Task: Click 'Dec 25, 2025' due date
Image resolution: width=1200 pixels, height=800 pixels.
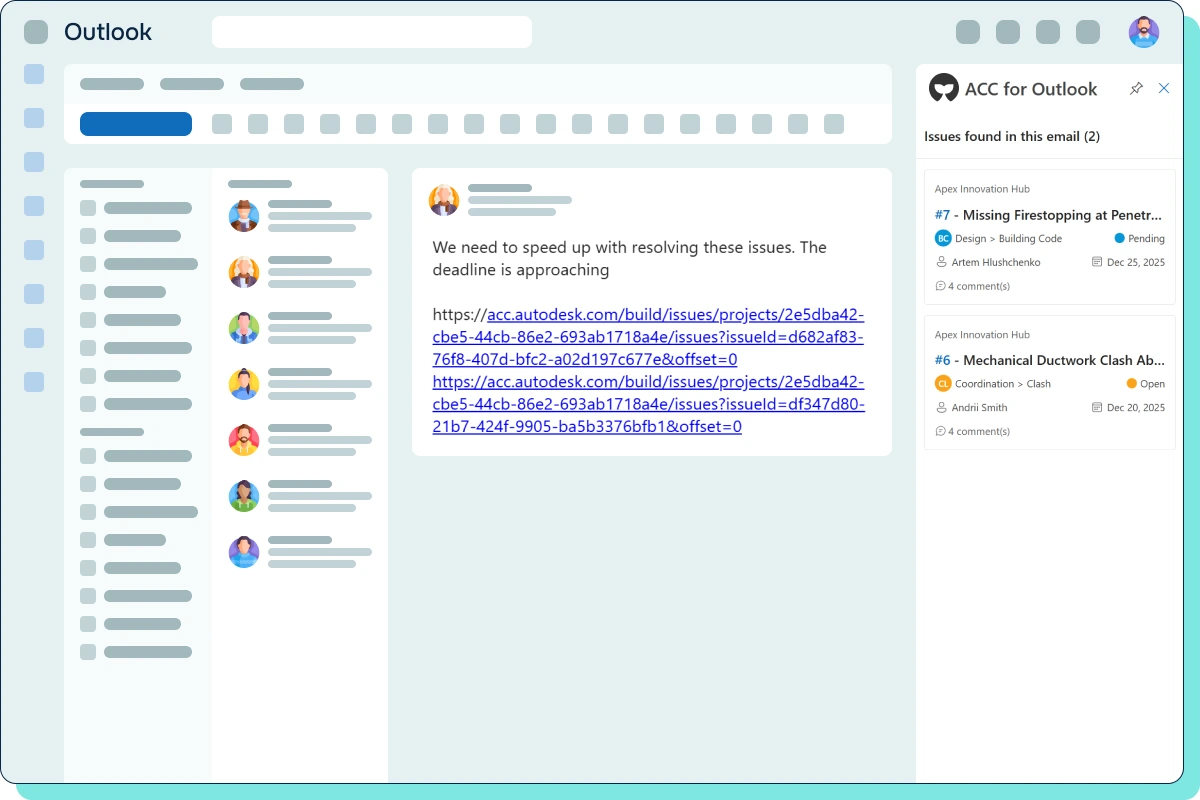Action: coord(1136,262)
